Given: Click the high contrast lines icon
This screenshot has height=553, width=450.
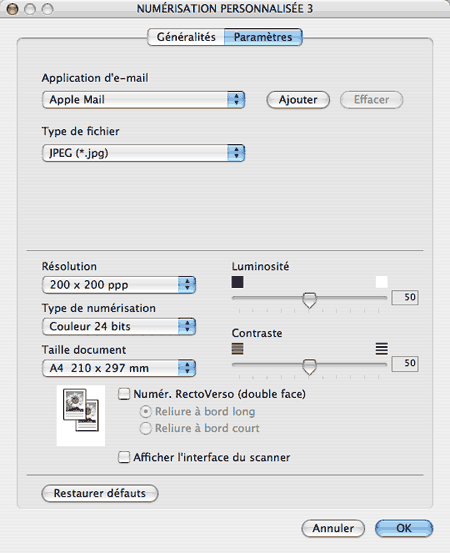Looking at the screenshot, I should click(382, 349).
